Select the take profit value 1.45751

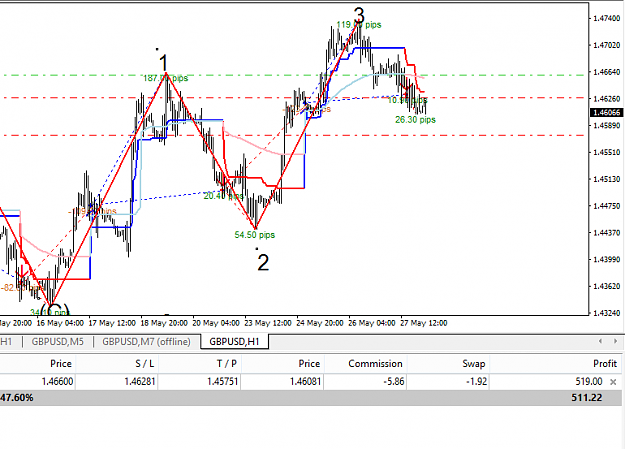(222, 382)
